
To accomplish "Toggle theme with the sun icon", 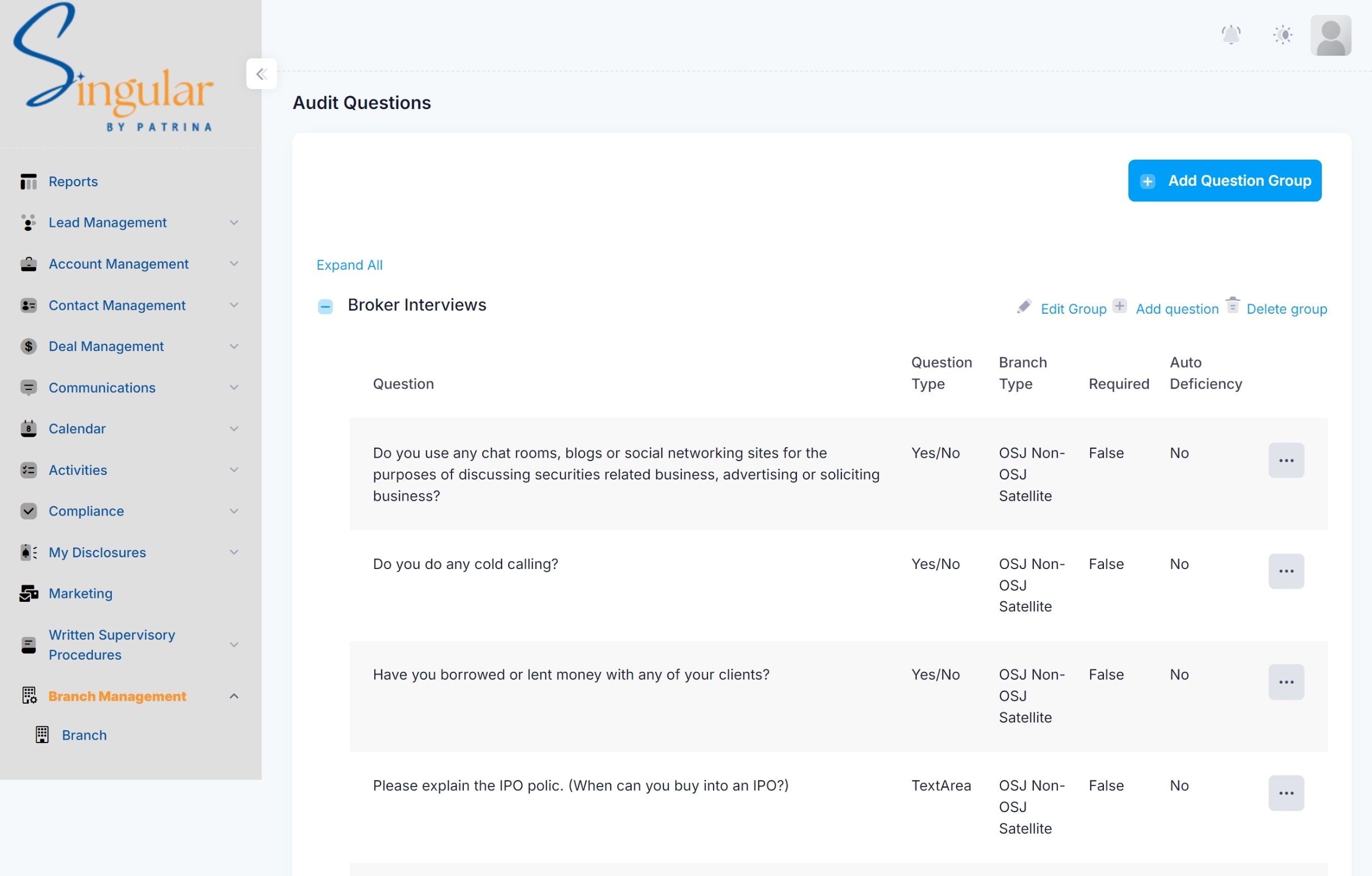I will 1282,35.
